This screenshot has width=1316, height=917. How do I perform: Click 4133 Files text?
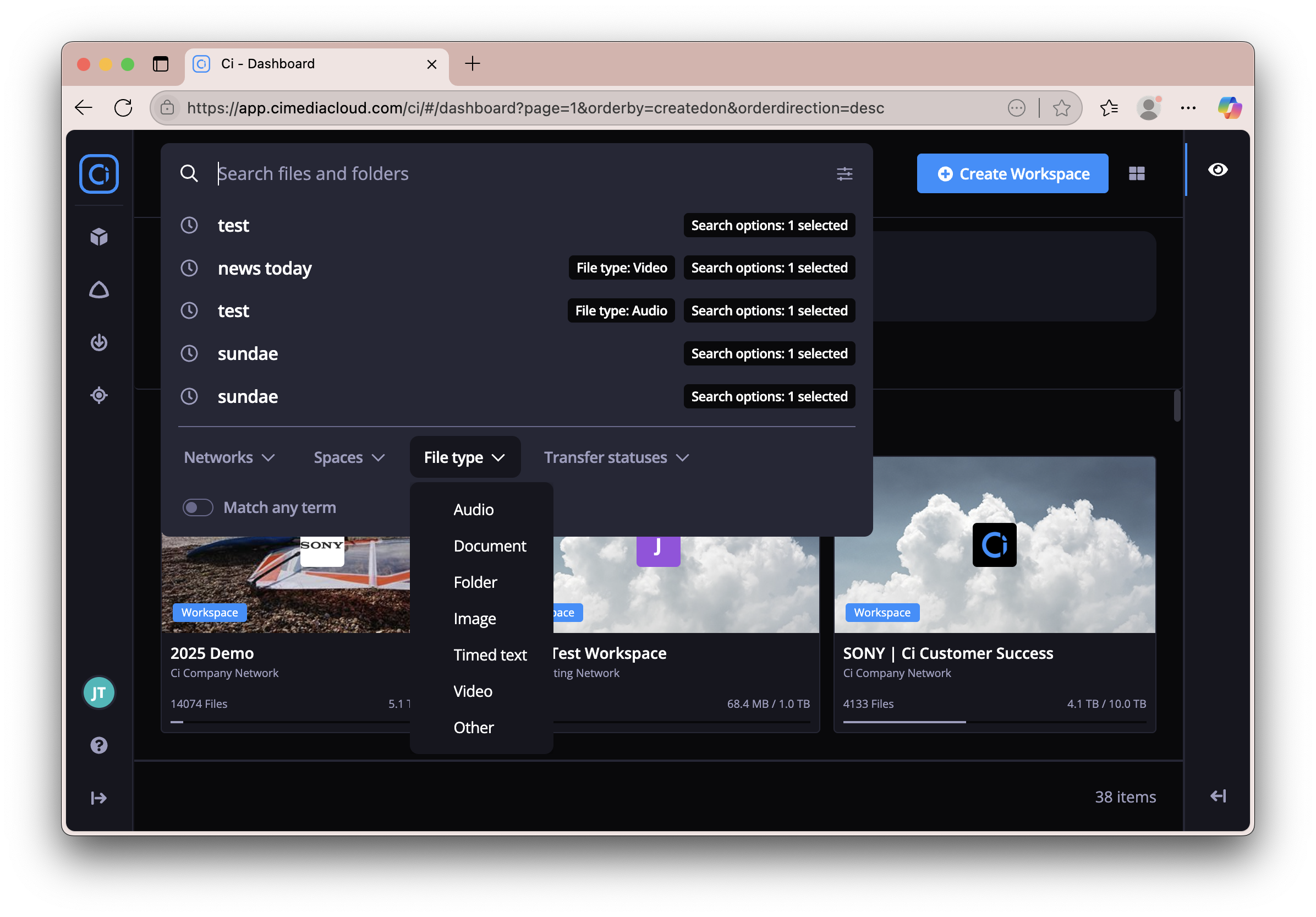[868, 703]
